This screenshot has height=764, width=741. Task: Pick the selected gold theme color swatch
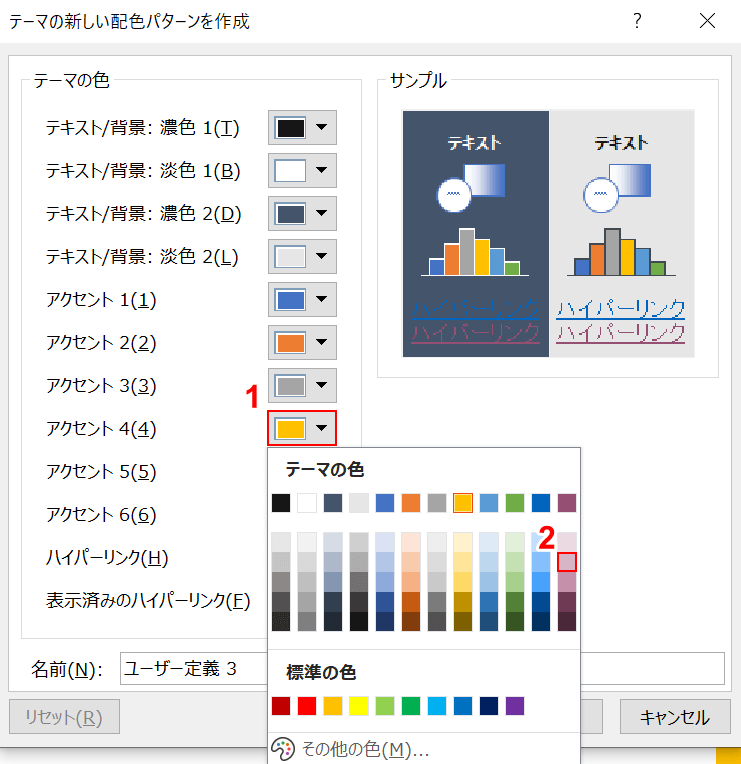[463, 503]
